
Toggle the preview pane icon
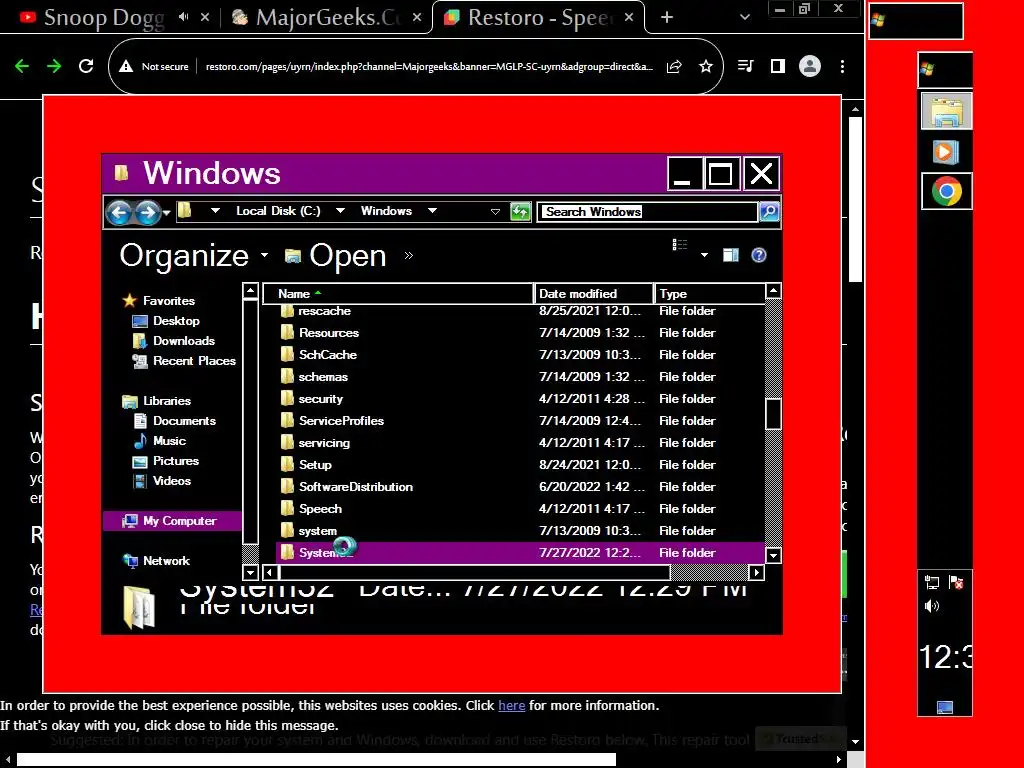(x=731, y=255)
